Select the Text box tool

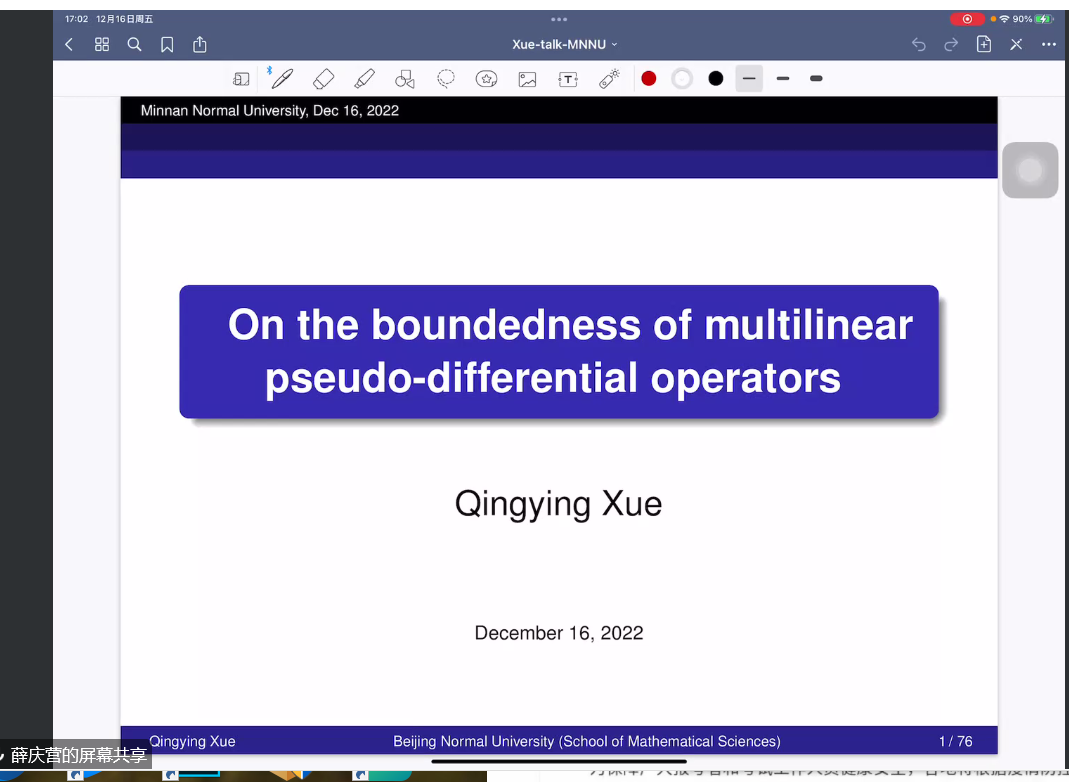tap(568, 79)
